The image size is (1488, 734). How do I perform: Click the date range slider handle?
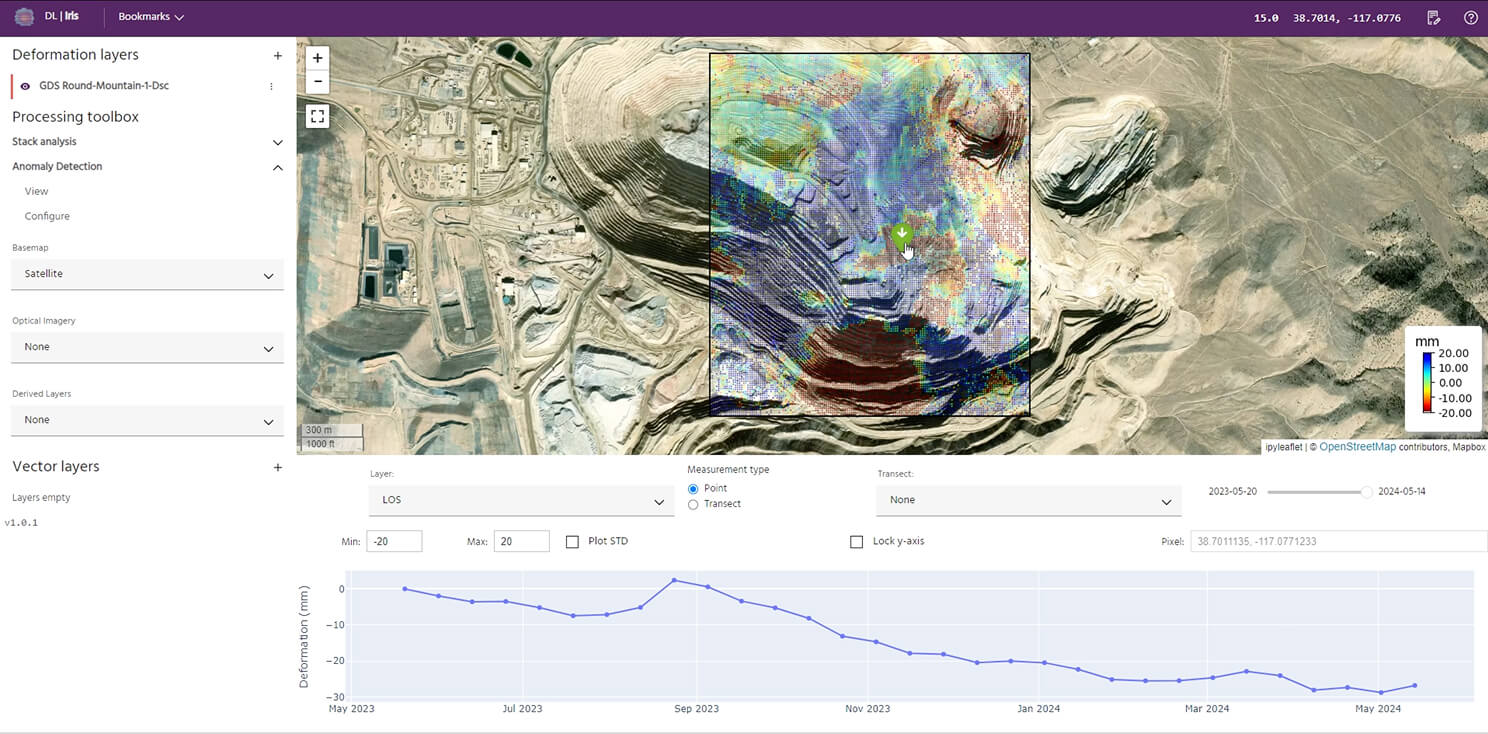(x=1366, y=492)
